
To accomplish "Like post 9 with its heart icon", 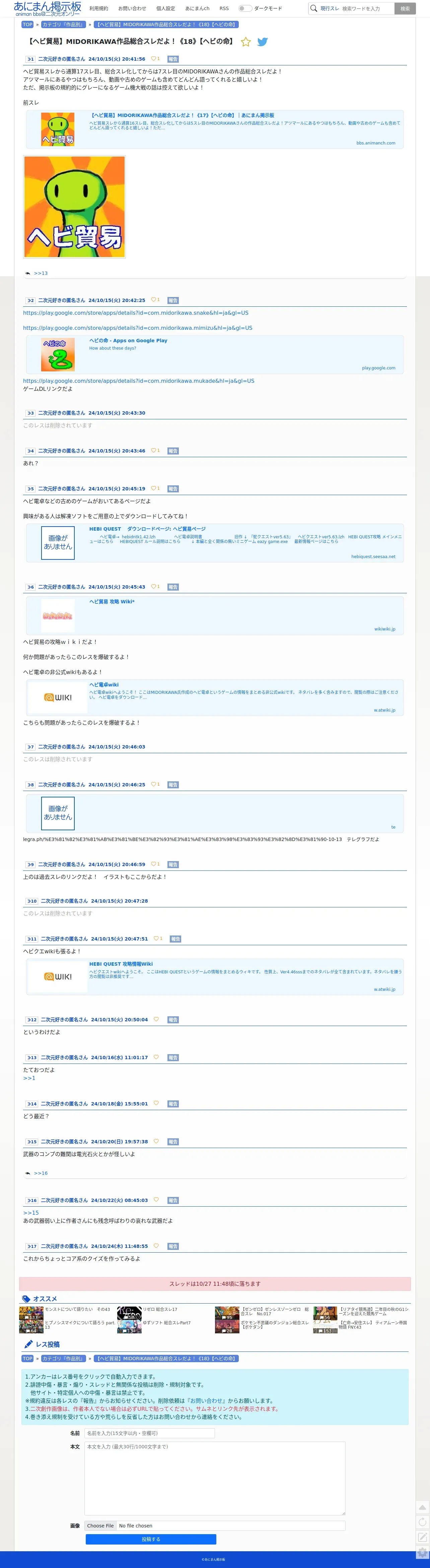I will tap(153, 864).
